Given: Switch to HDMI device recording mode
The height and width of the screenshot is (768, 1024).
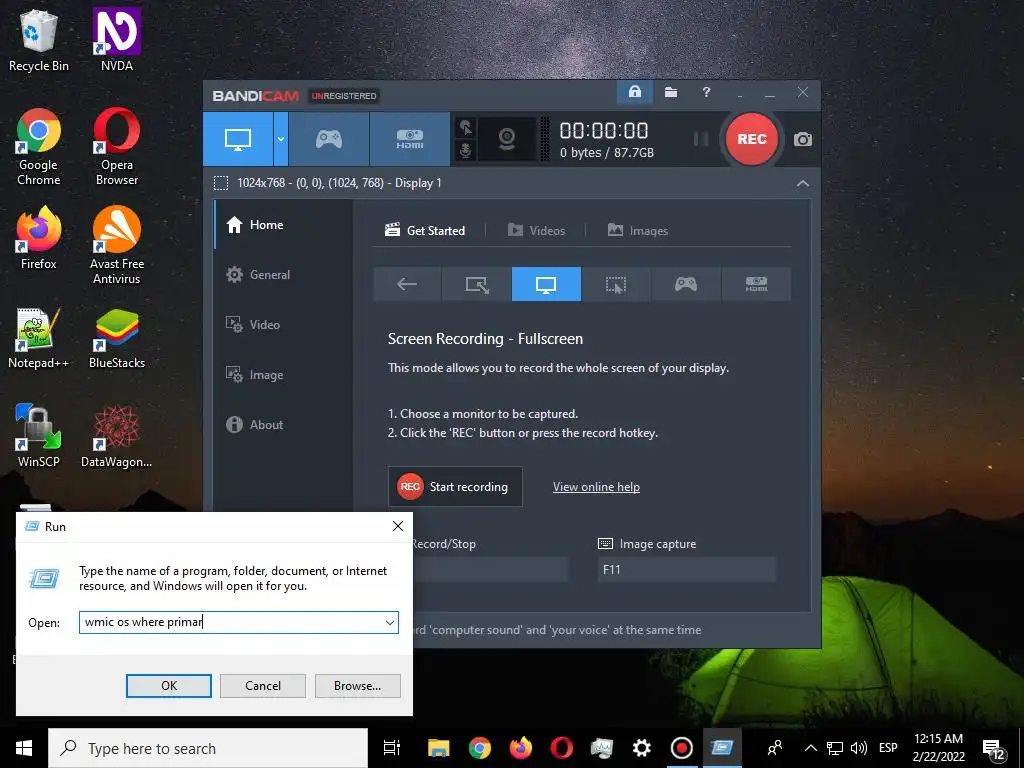Looking at the screenshot, I should [409, 138].
